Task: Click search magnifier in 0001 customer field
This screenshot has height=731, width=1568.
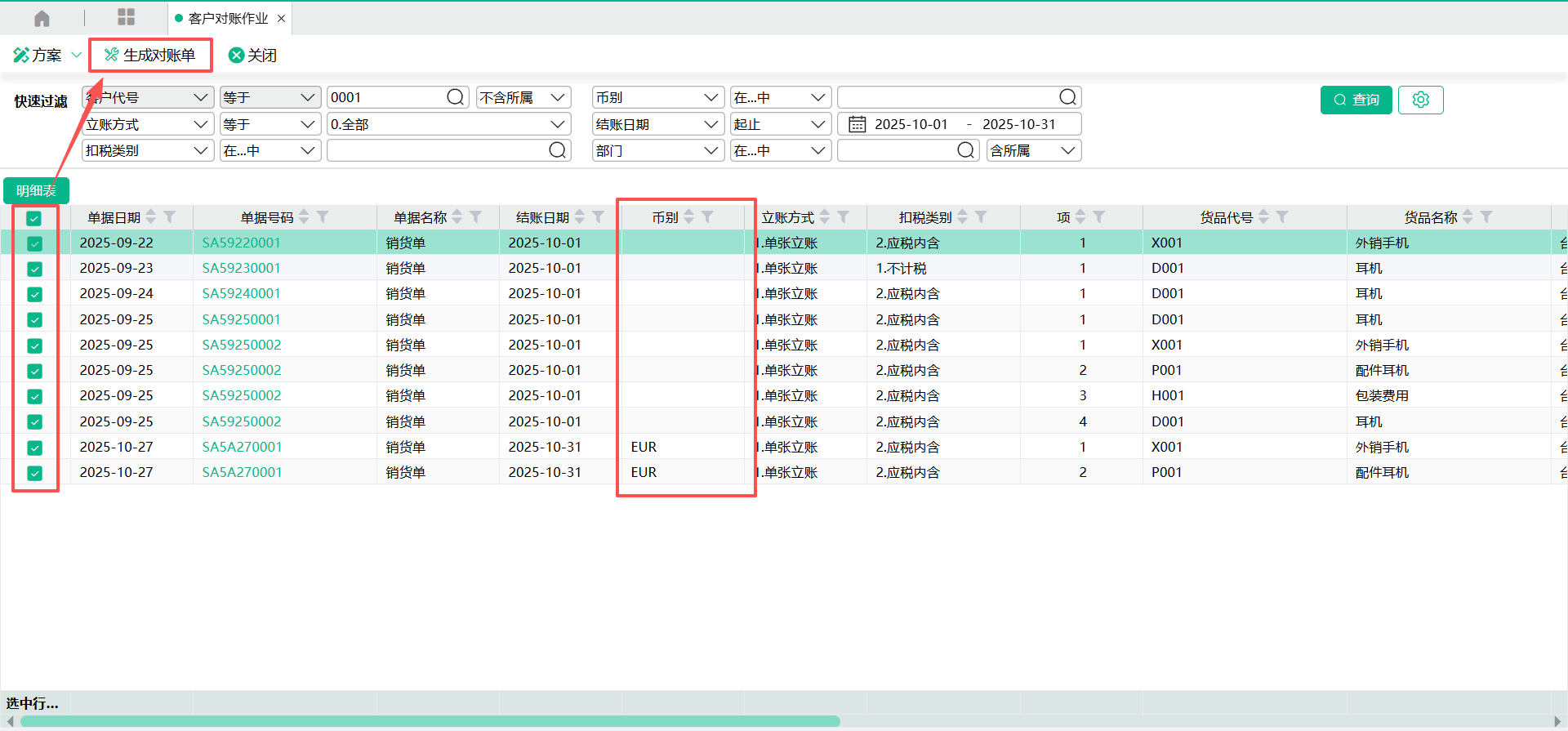Action: click(455, 97)
